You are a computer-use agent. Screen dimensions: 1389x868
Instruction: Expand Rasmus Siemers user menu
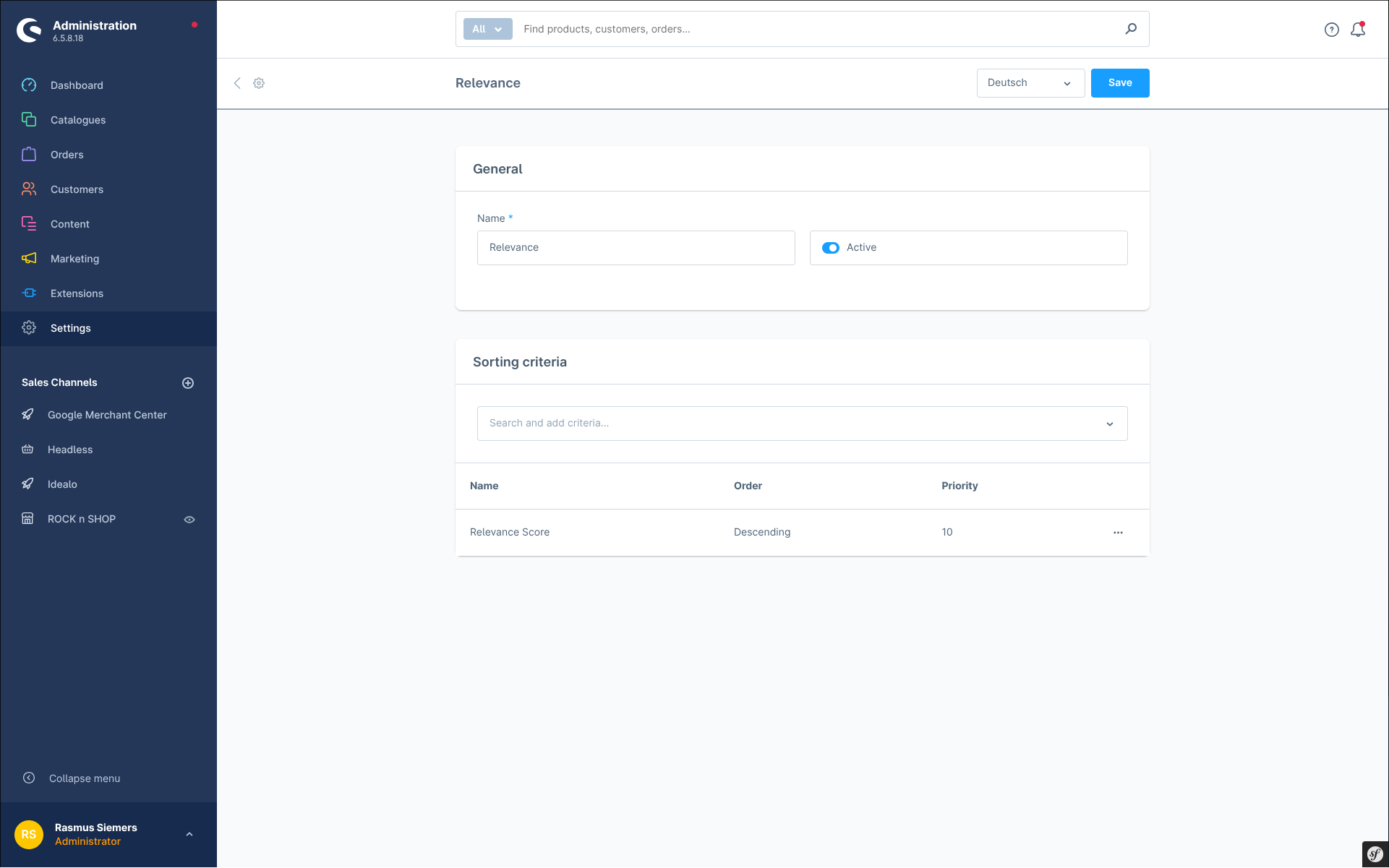(189, 835)
